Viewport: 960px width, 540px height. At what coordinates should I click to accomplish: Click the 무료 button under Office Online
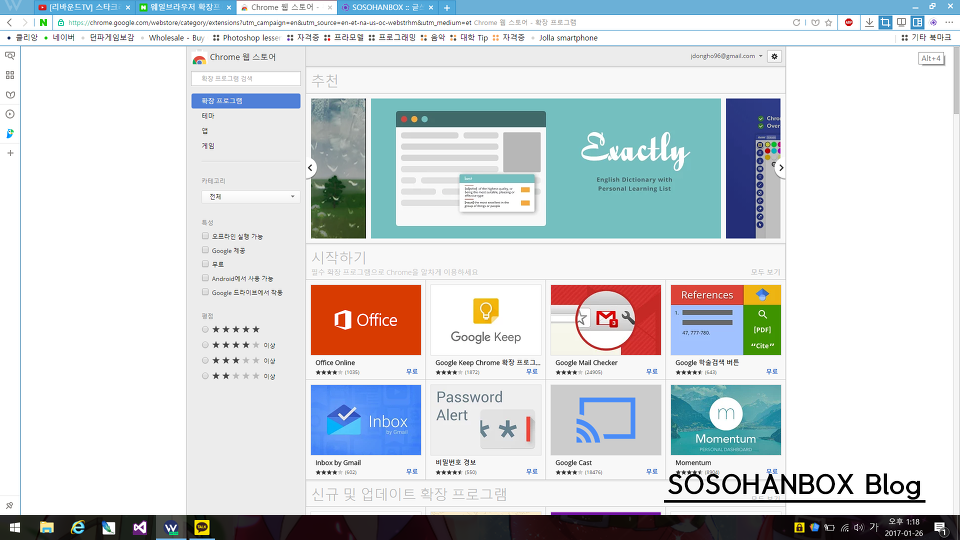pos(411,372)
